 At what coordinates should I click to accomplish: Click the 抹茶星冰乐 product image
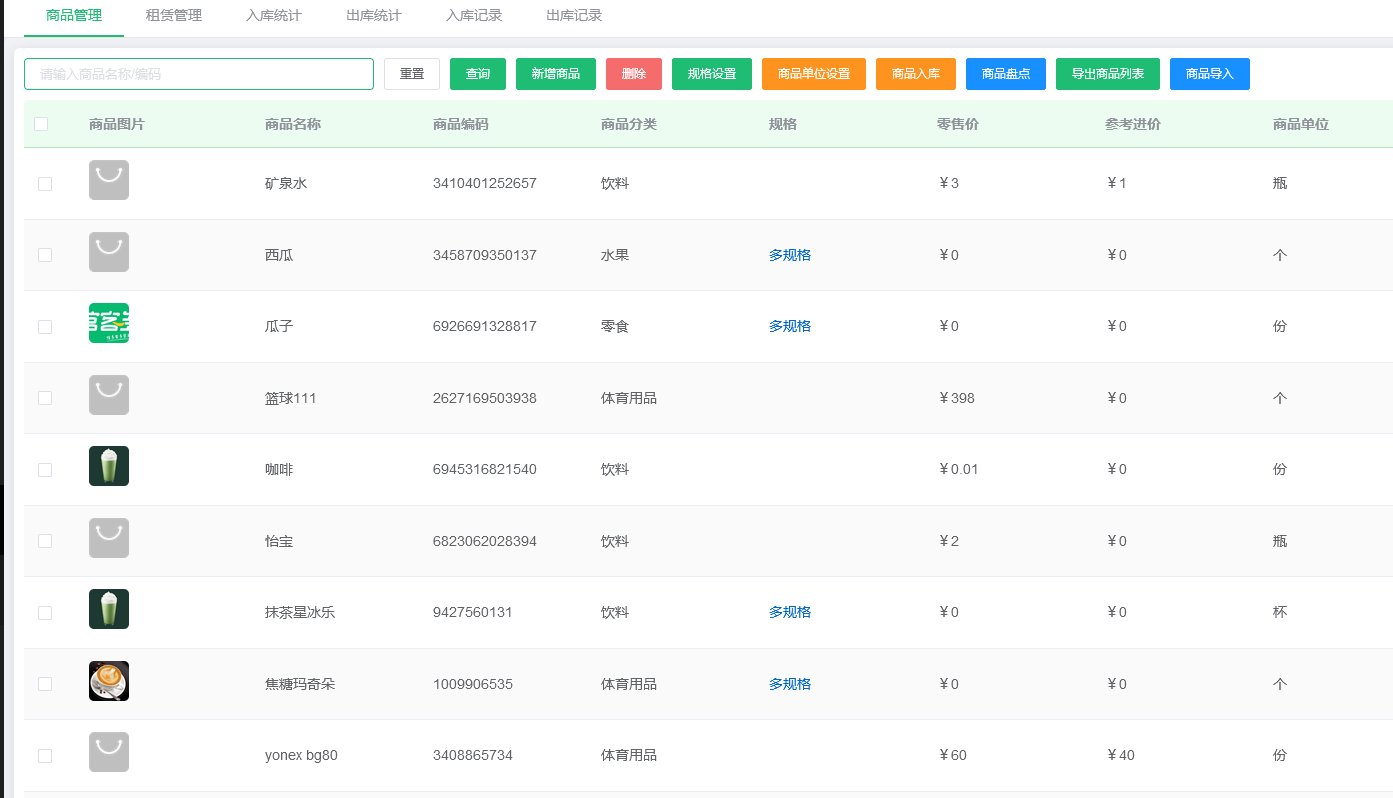tap(108, 609)
